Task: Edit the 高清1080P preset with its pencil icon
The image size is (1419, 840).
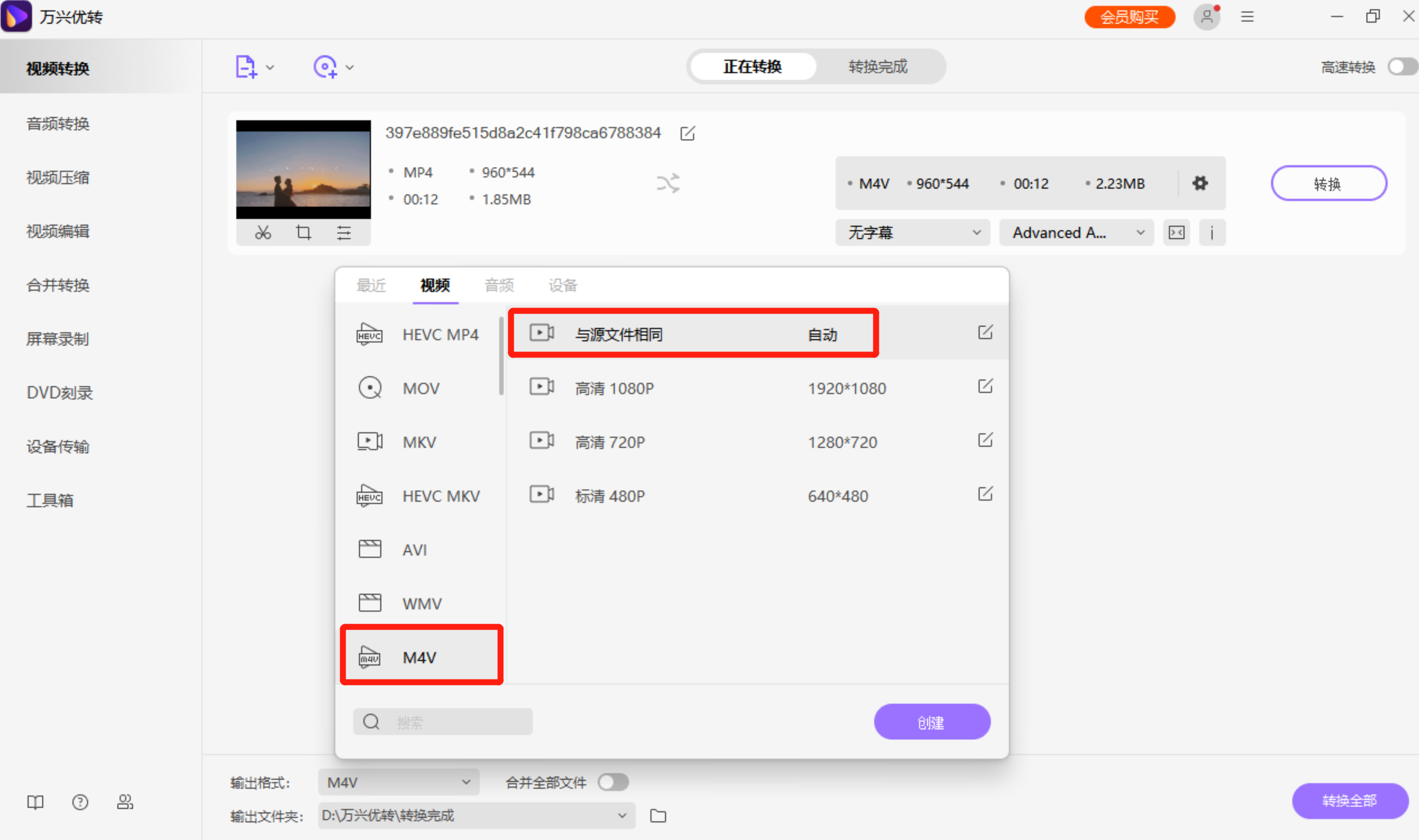Action: [985, 387]
